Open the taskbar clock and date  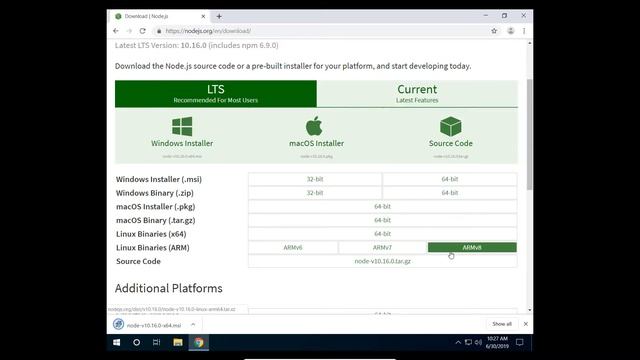[497, 342]
